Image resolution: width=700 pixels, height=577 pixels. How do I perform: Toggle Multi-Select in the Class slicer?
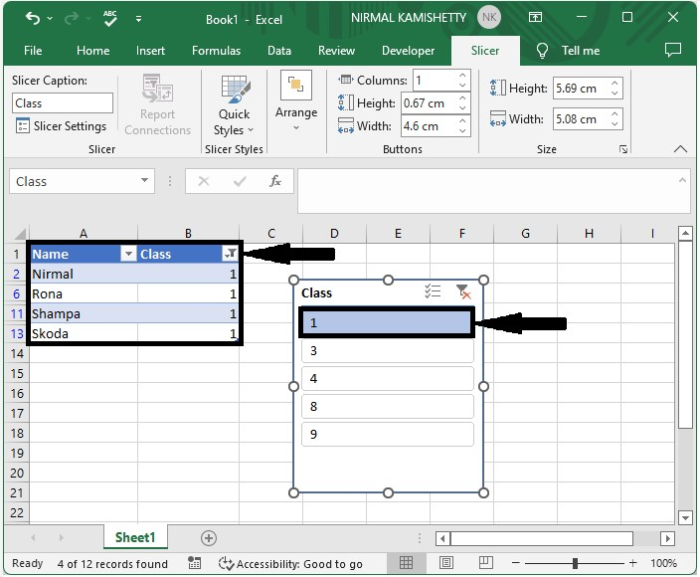point(433,292)
